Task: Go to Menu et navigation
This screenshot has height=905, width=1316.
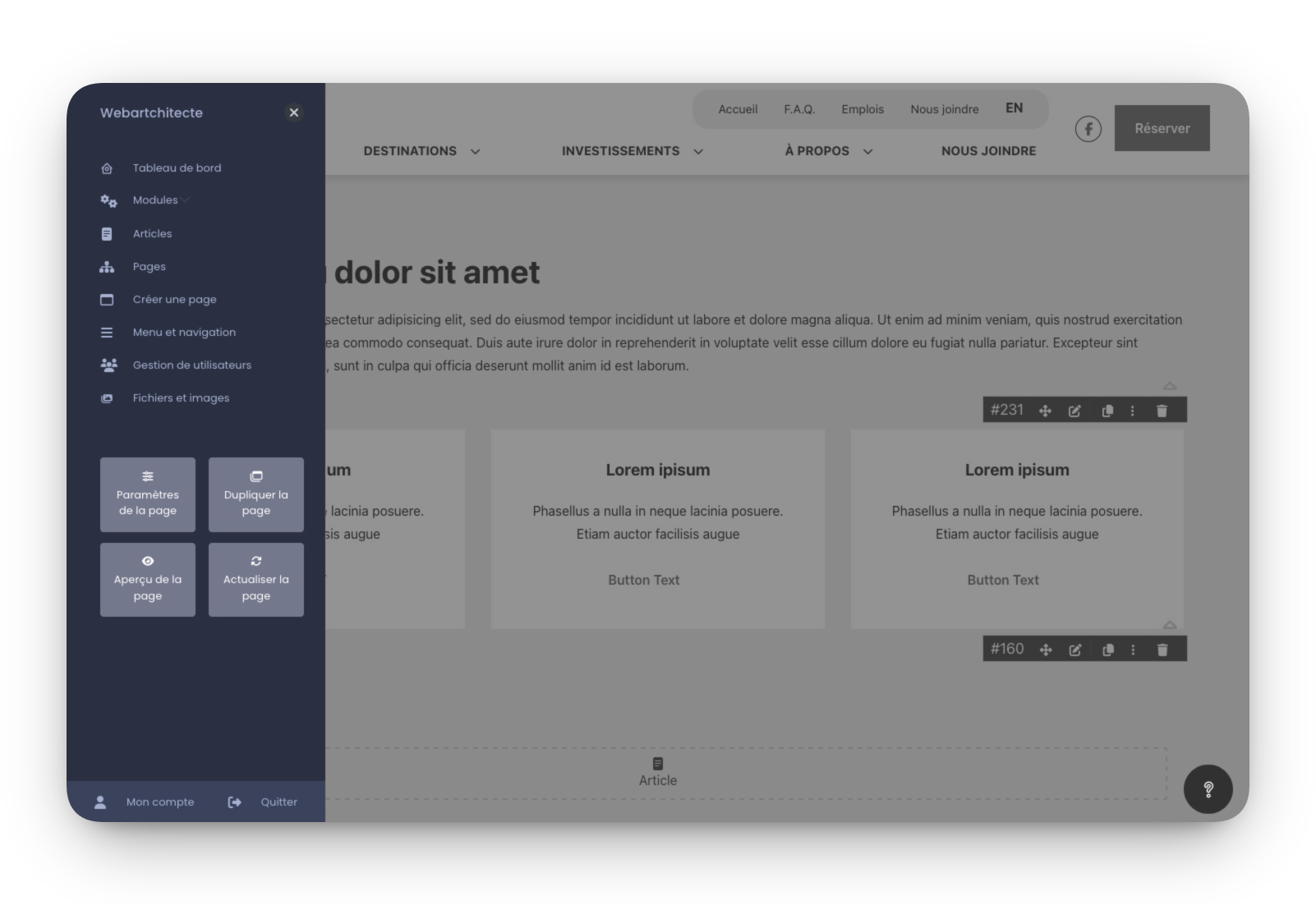Action: (184, 333)
